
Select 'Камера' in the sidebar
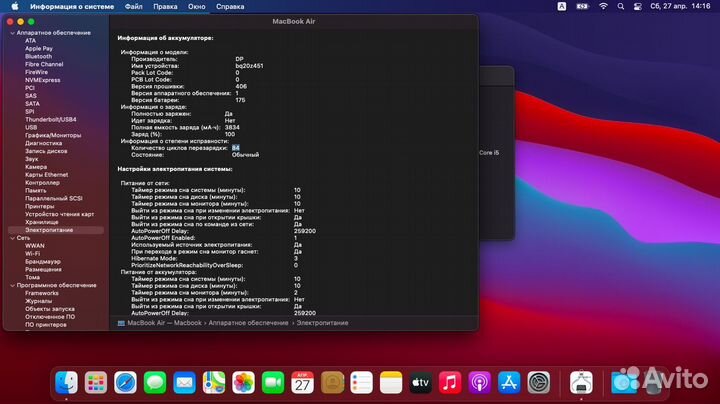(x=36, y=167)
